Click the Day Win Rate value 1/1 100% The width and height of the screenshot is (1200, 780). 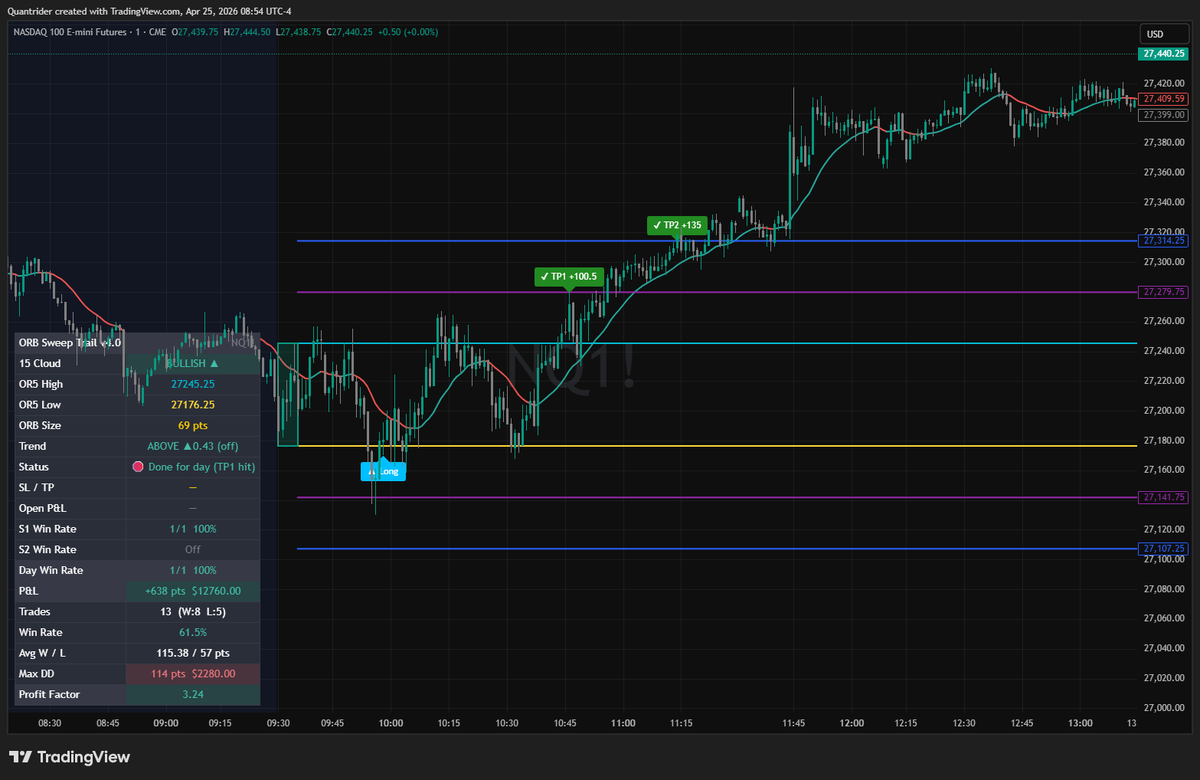(192, 570)
